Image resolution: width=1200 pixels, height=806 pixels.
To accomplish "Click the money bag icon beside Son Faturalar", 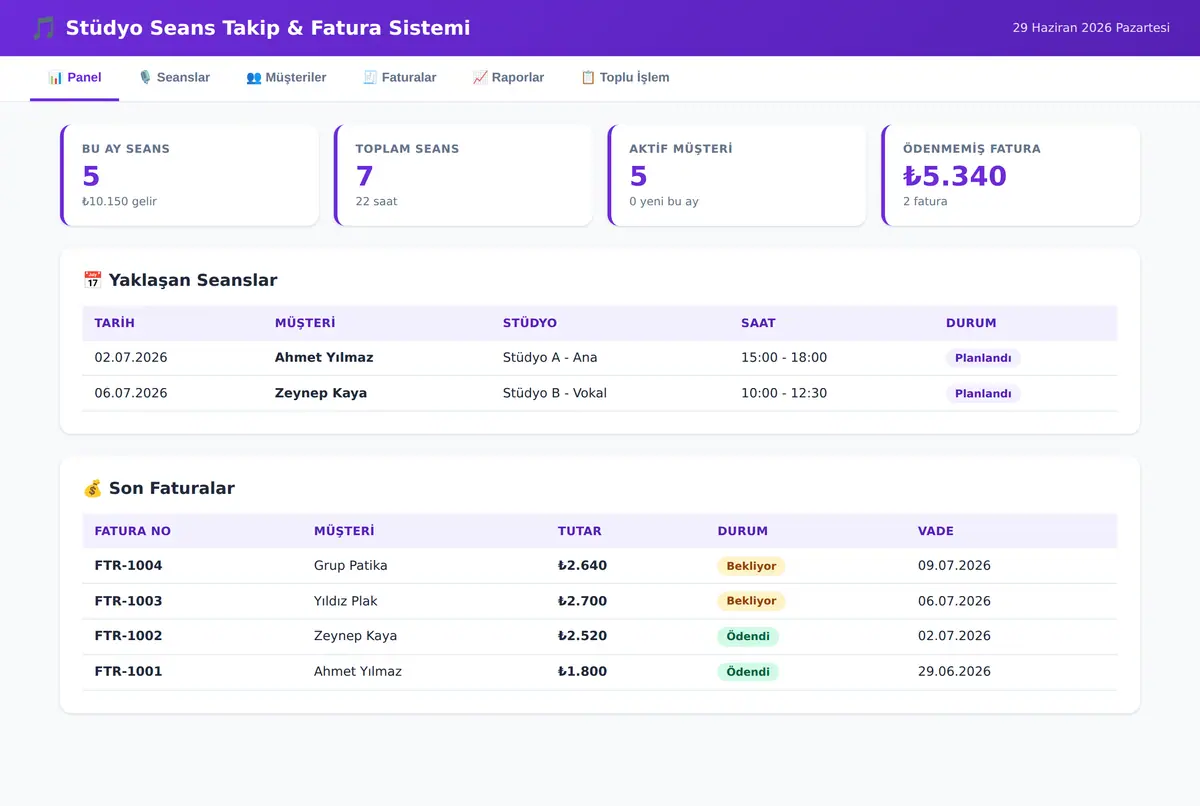I will [92, 488].
